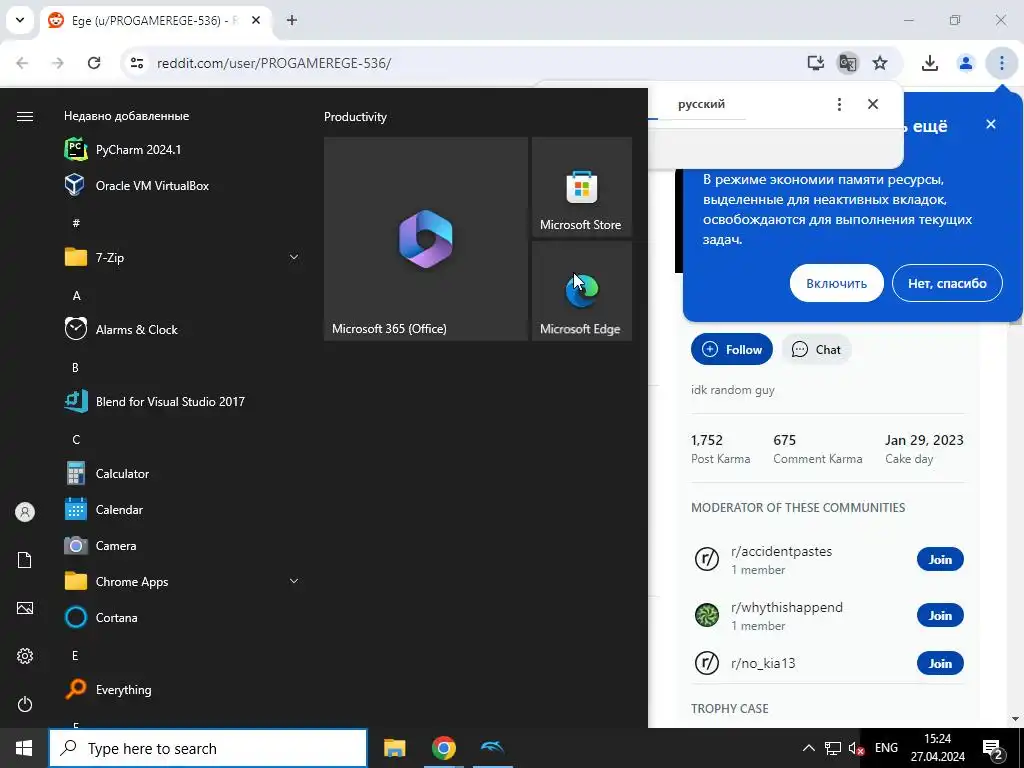Launch Microsoft Edge tile
1024x768 pixels.
582,291
